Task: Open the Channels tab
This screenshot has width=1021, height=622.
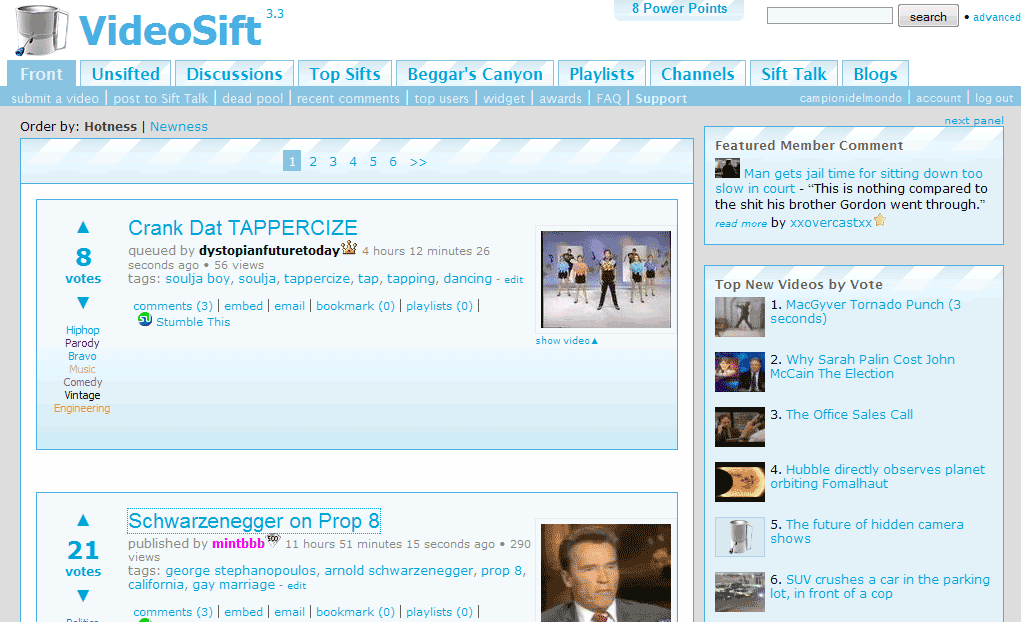Action: click(697, 74)
